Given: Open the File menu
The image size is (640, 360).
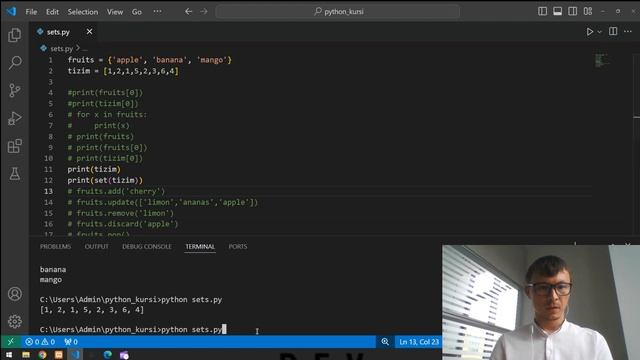Looking at the screenshot, I should [31, 12].
